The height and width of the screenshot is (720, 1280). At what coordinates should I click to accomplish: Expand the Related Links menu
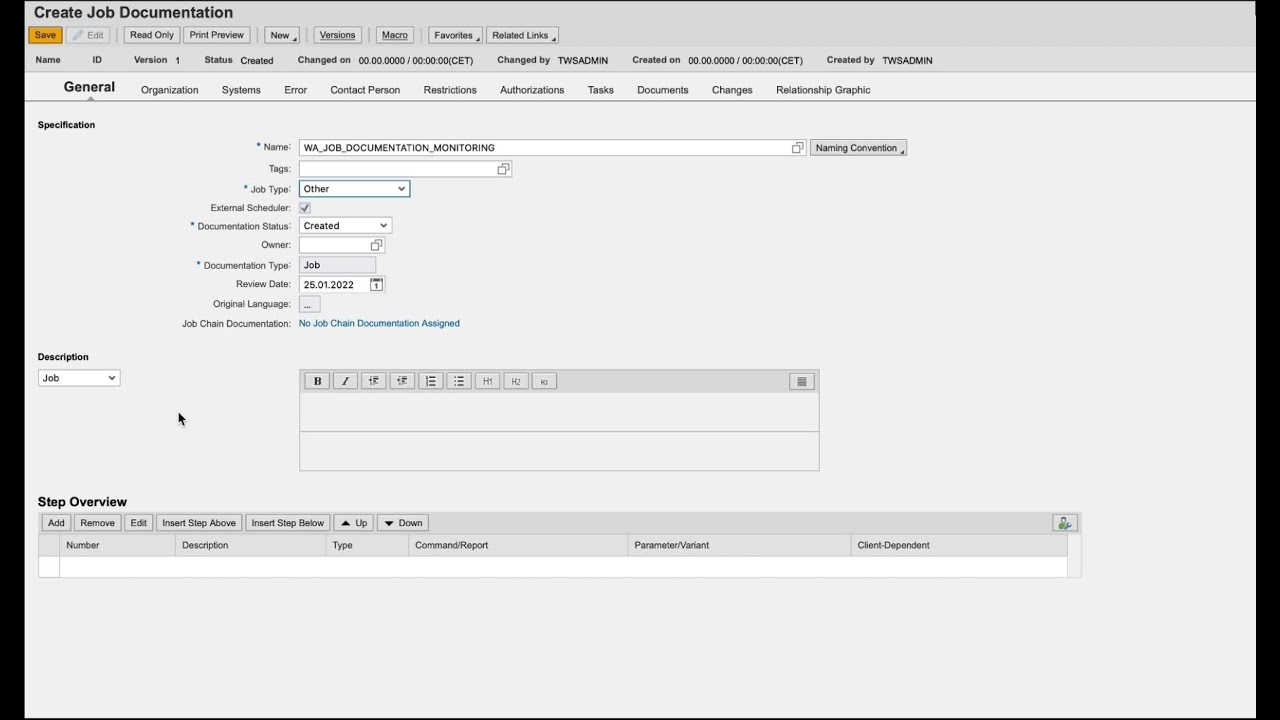(522, 35)
